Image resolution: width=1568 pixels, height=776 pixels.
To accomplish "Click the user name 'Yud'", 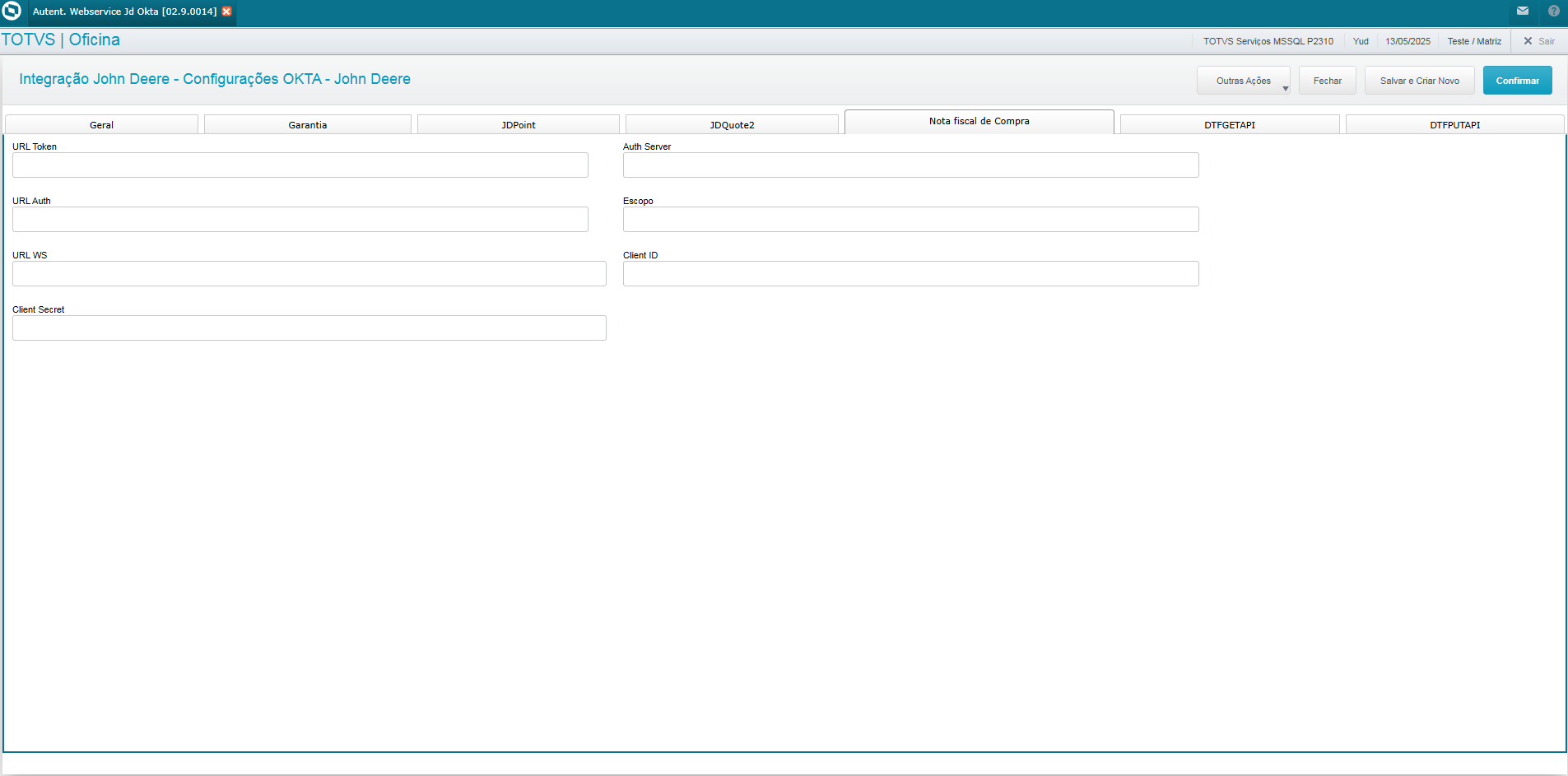I will click(x=1361, y=41).
